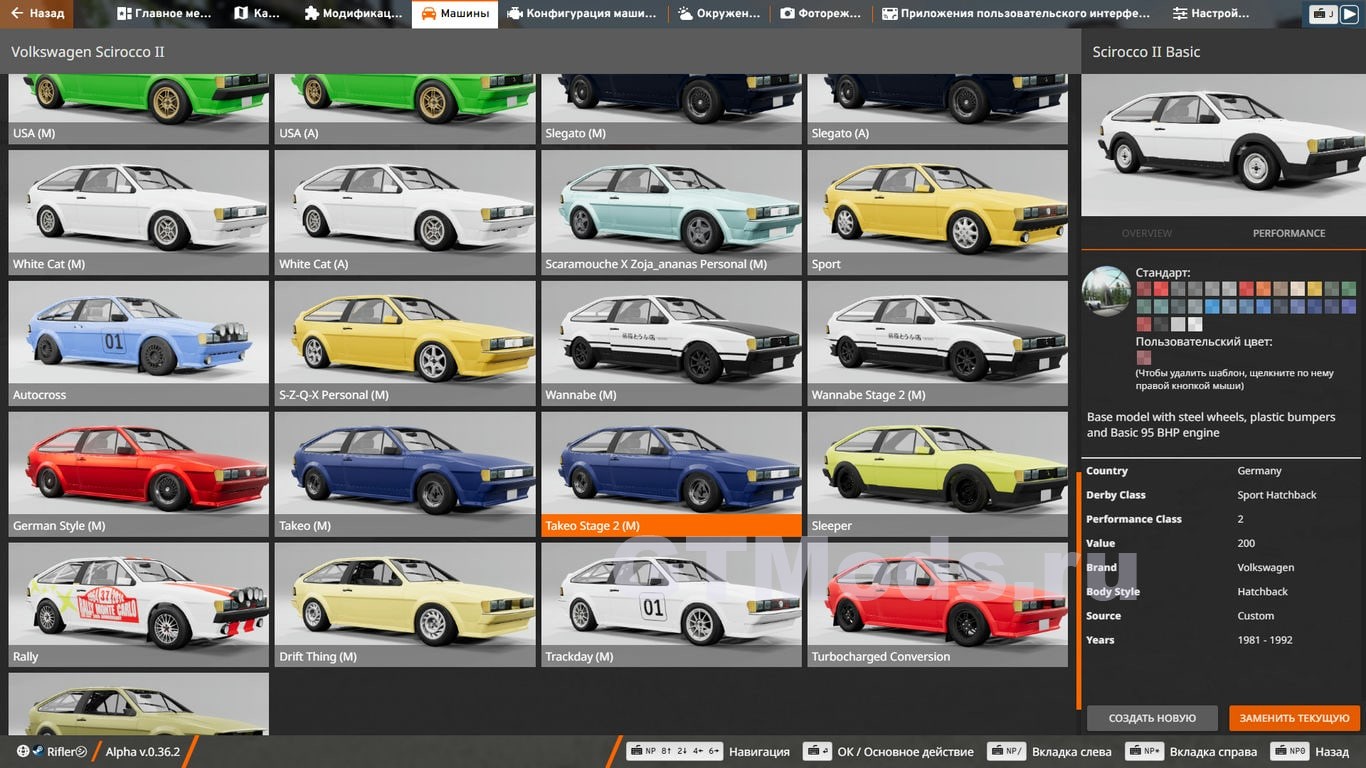Screen dimensions: 1366x768
Task: Select the Drift Thing (M) configuration
Action: [x=405, y=605]
